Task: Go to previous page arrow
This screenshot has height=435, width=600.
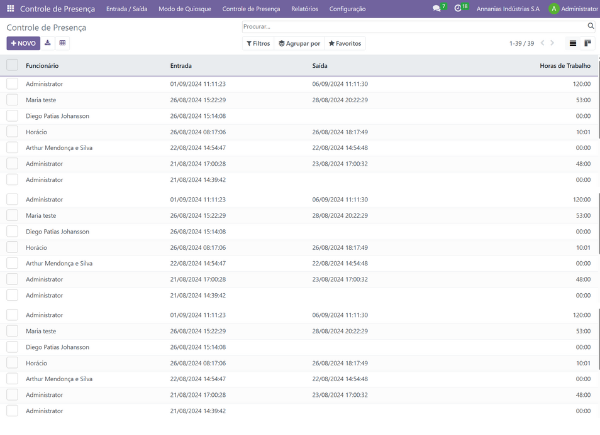Action: coord(542,43)
